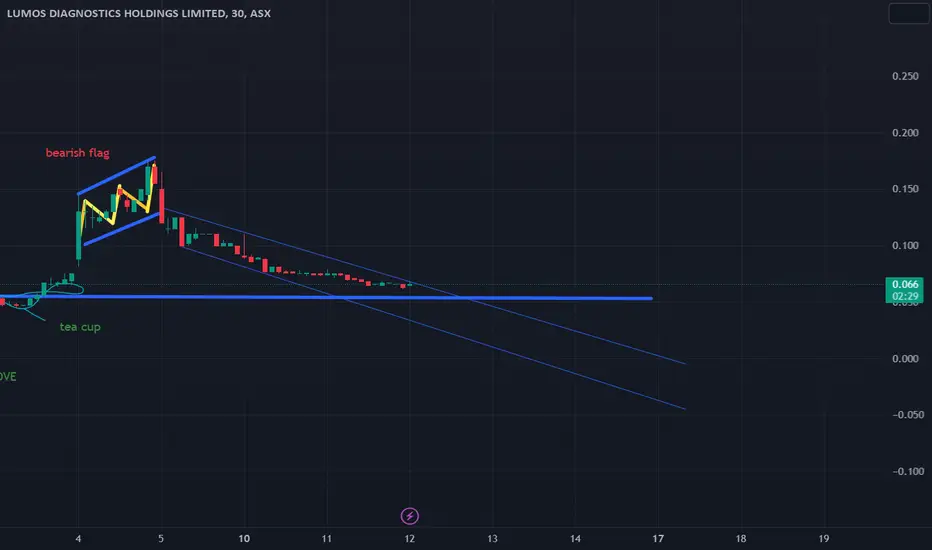Click the partial green 'OVE' text label
The height and width of the screenshot is (550, 932).
[8, 376]
